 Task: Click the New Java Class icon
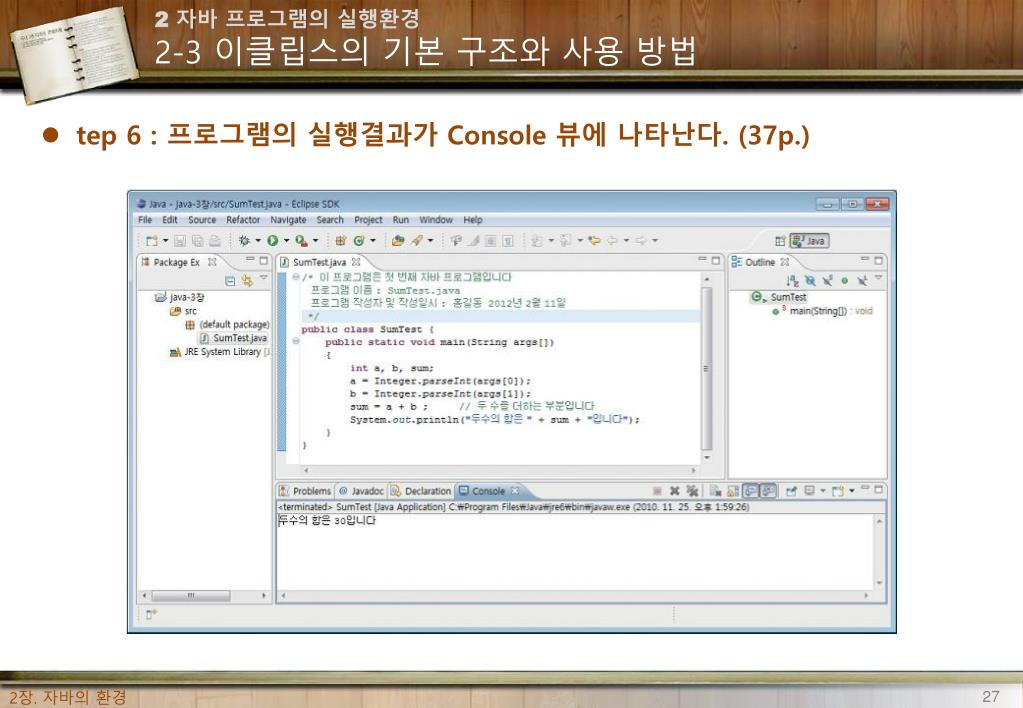coord(358,241)
